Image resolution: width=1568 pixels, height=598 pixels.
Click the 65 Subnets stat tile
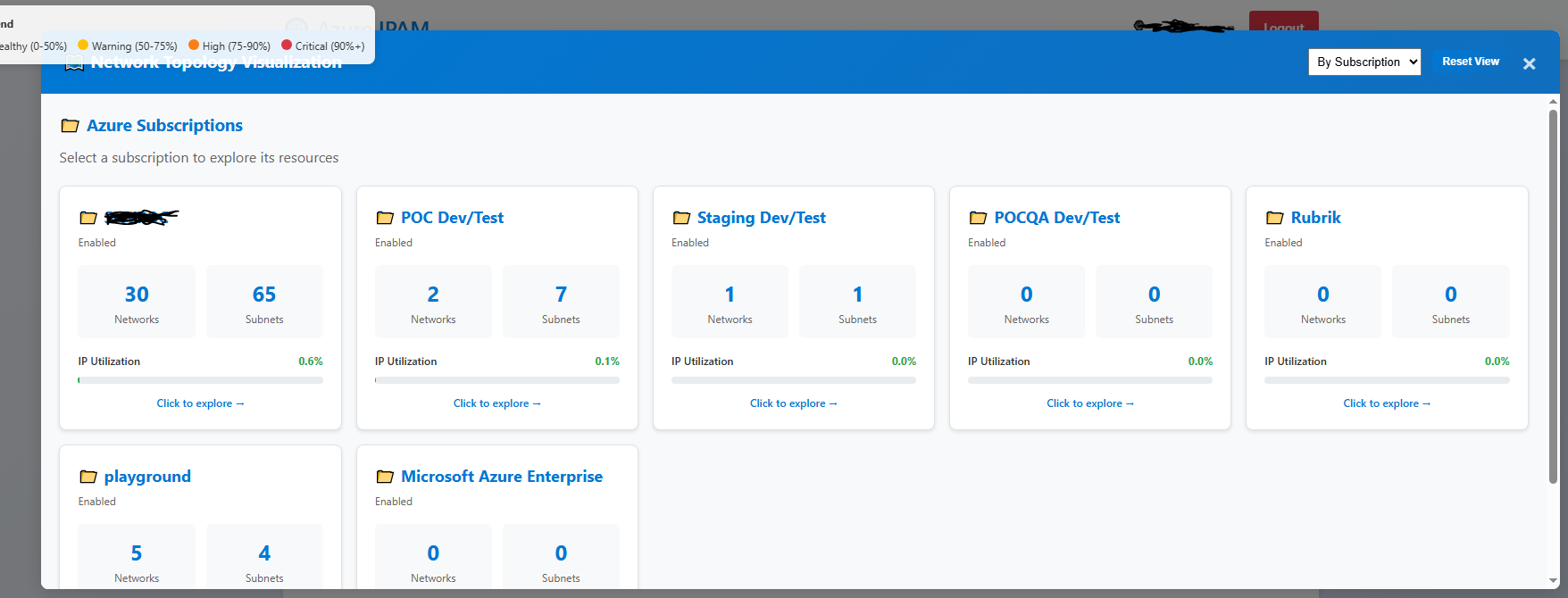pyautogui.click(x=264, y=302)
